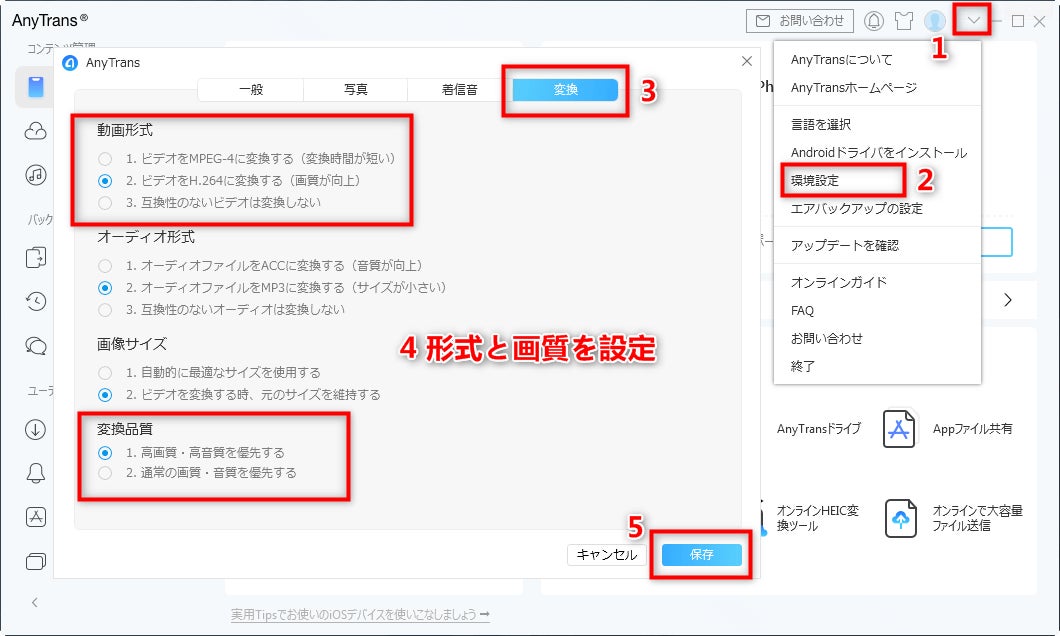1060x636 pixels.
Task: Open the title bar dropdown arrow menu
Action: [x=973, y=20]
